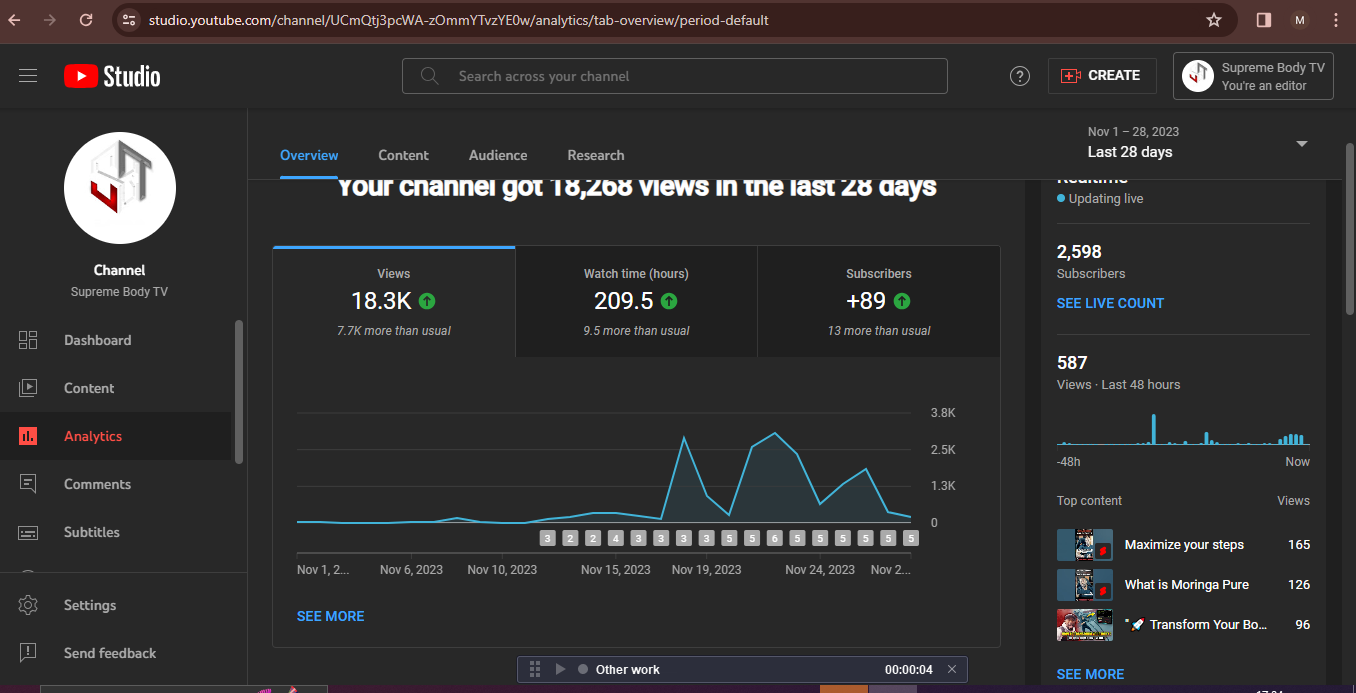This screenshot has width=1356, height=693.
Task: Switch to the Research tab
Action: (x=596, y=155)
